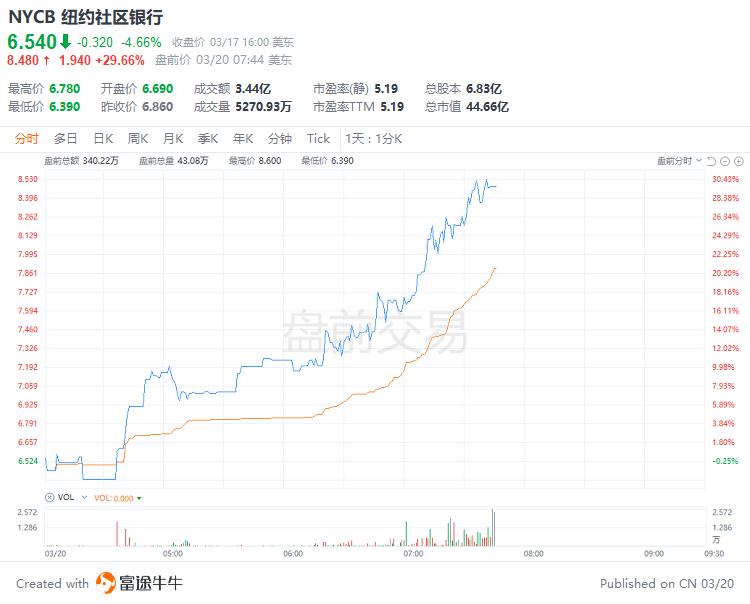The width and height of the screenshot is (750, 604).
Task: Click the closing change -4.66%
Action: click(x=141, y=43)
